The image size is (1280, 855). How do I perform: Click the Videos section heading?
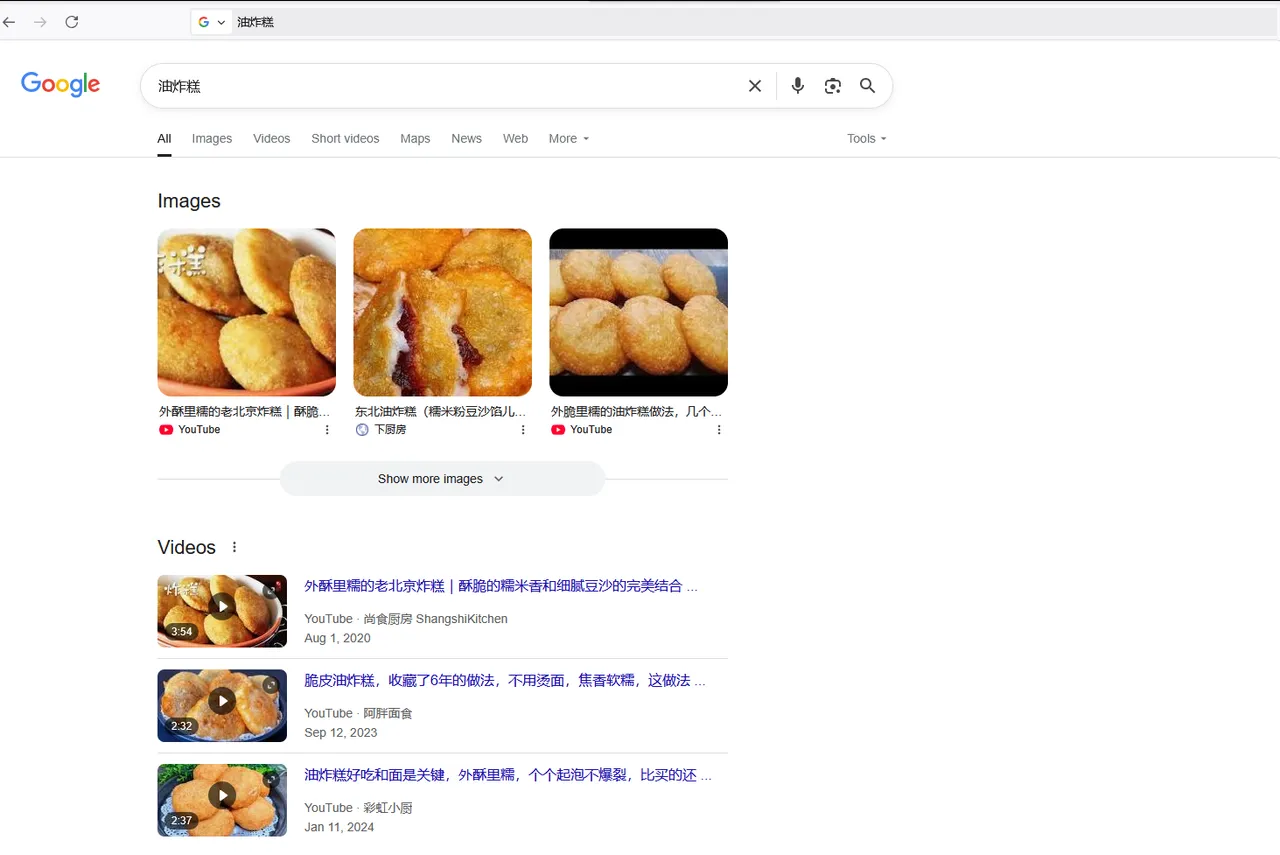click(187, 547)
